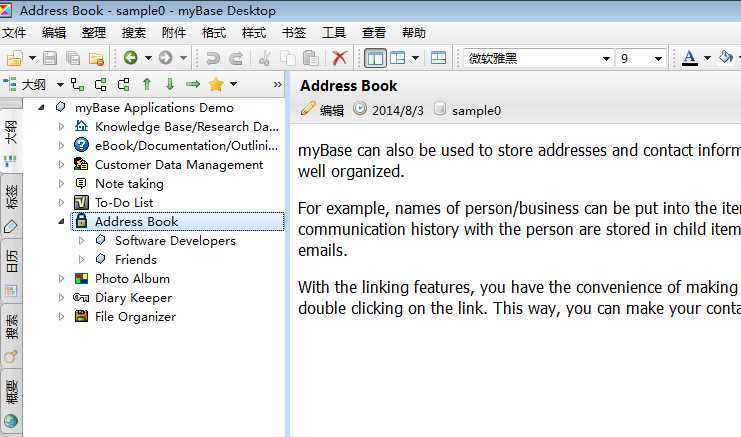
Task: Open the 帮助 menu
Action: pos(414,33)
